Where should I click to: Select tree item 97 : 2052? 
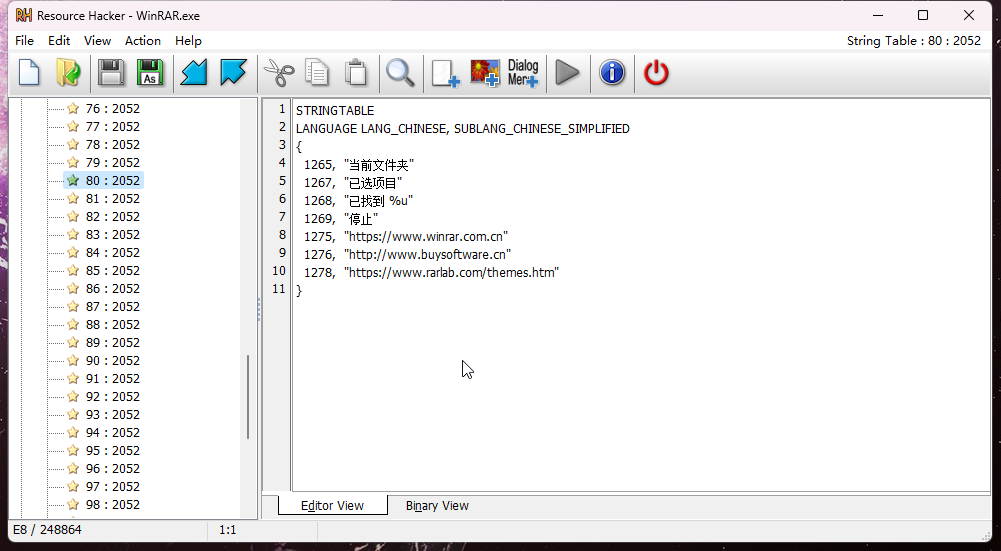pyautogui.click(x=113, y=487)
